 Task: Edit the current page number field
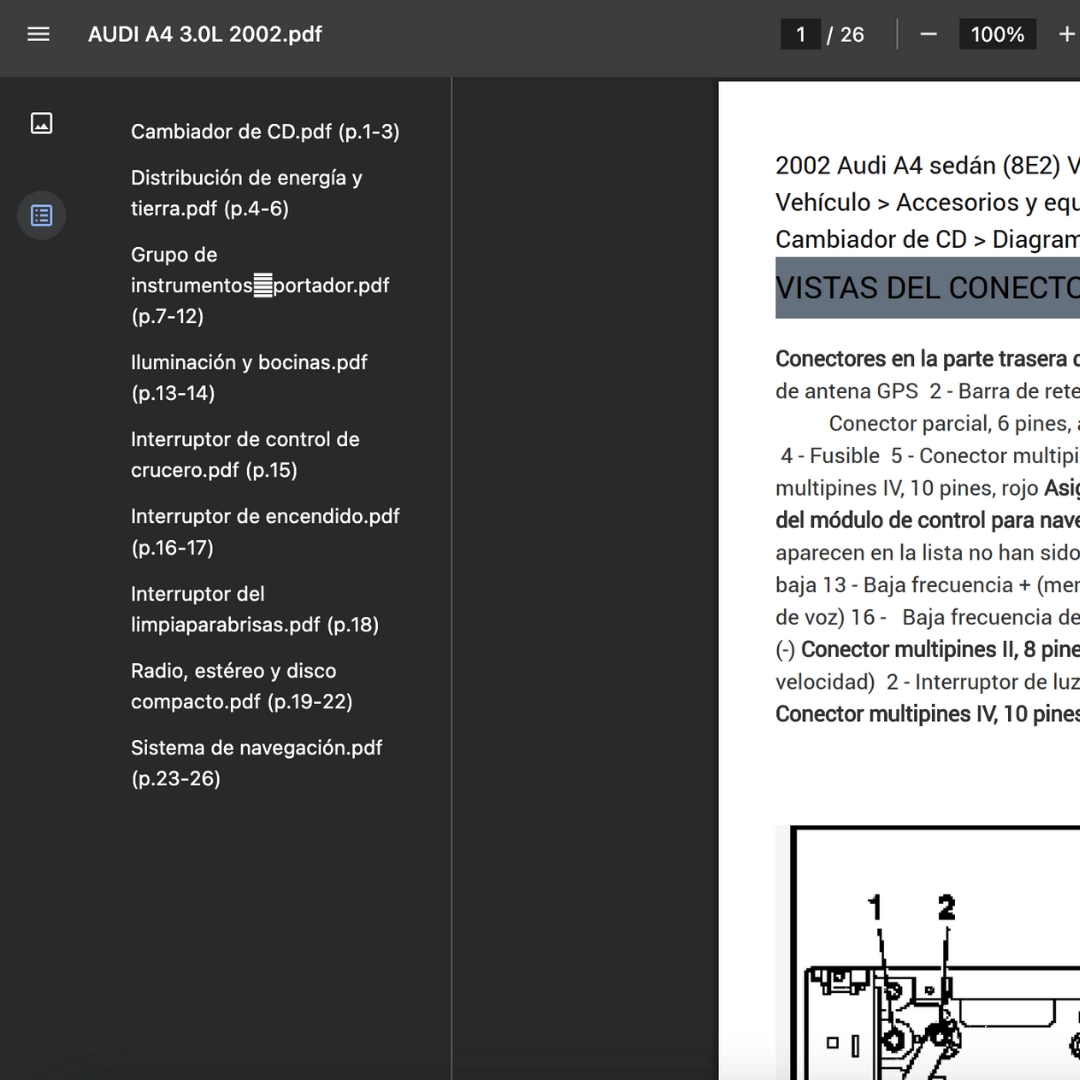(x=800, y=34)
